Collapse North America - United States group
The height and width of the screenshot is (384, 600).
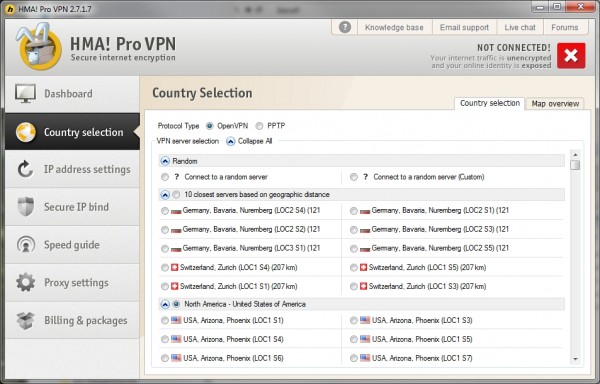point(165,304)
